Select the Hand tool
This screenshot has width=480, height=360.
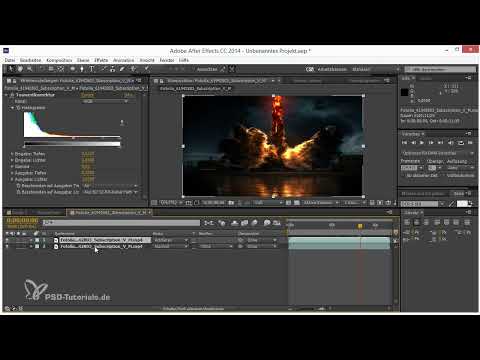click(x=20, y=69)
